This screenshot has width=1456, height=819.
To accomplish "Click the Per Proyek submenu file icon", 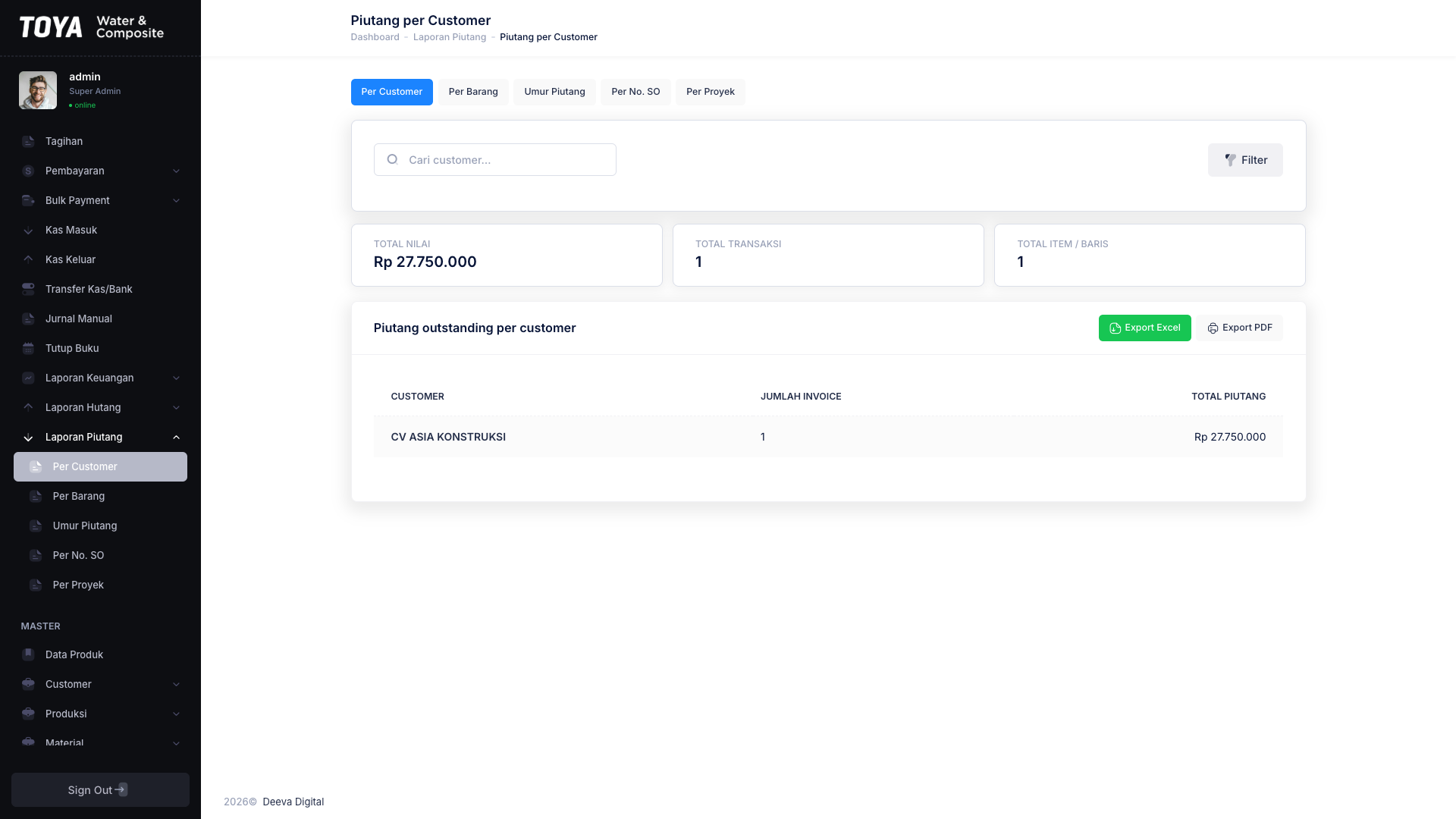I will [36, 585].
